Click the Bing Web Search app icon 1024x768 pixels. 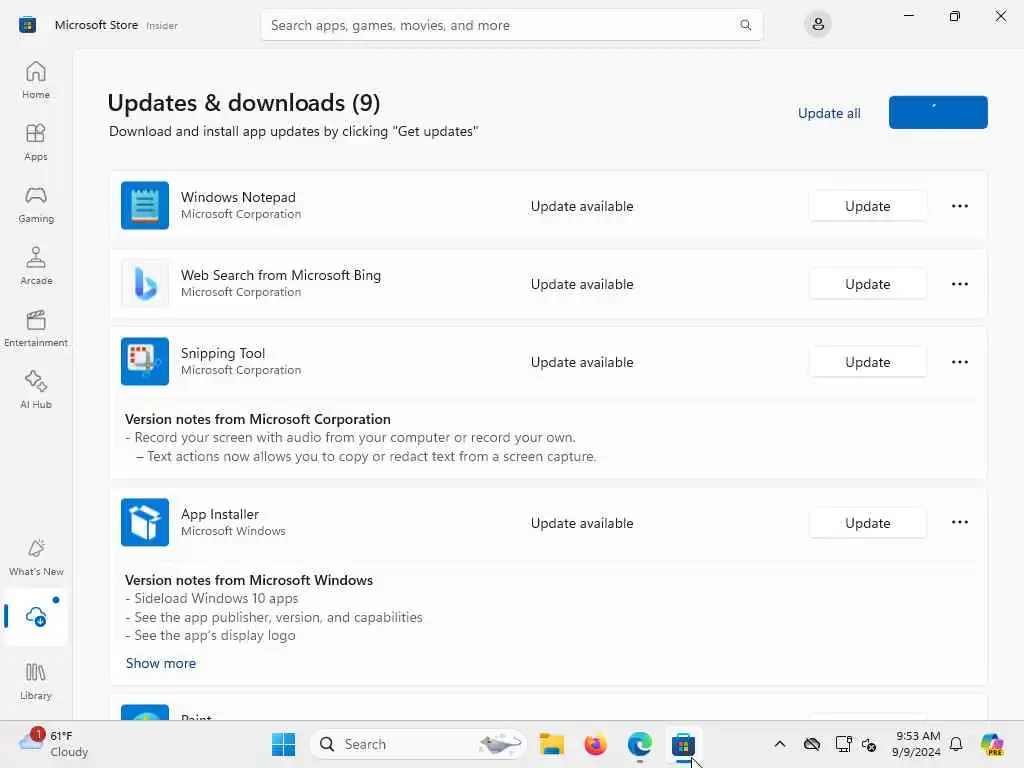click(145, 283)
